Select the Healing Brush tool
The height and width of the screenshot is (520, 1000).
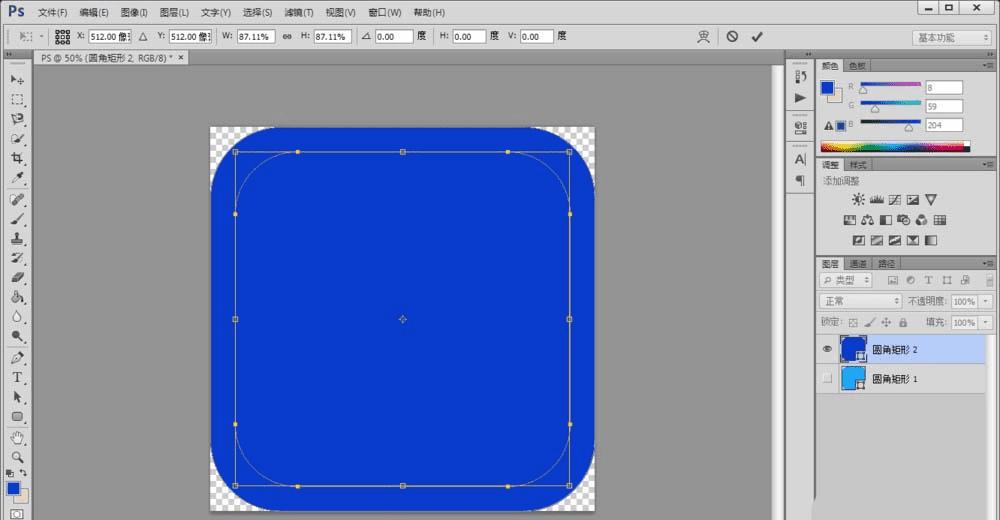pos(17,200)
